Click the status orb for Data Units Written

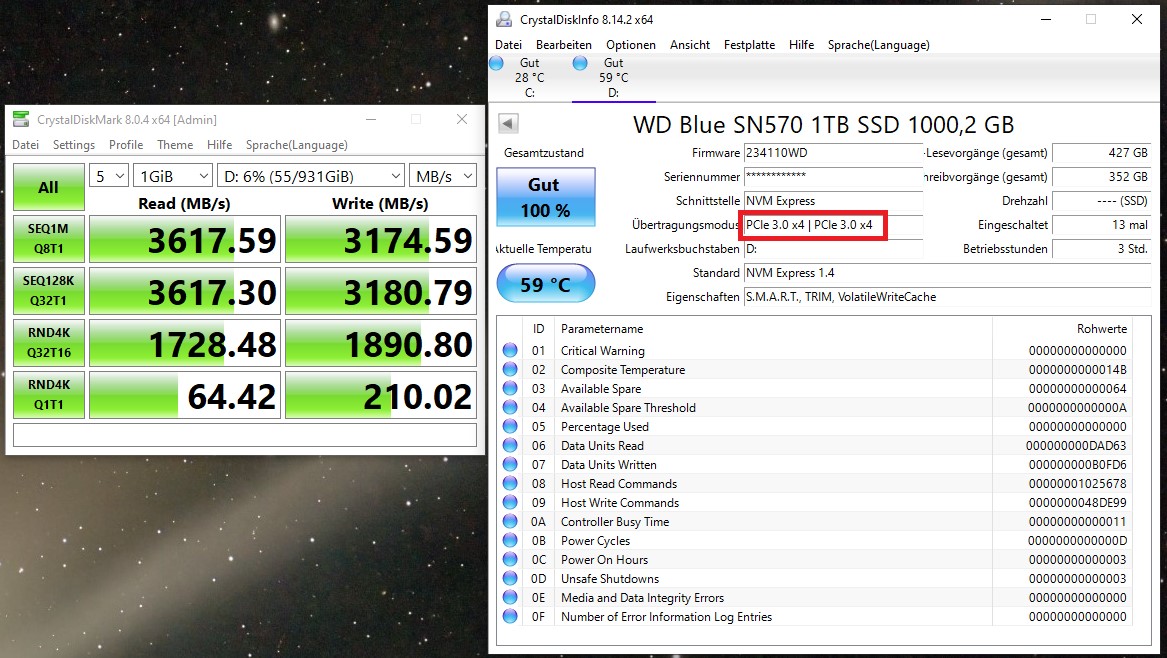point(510,464)
